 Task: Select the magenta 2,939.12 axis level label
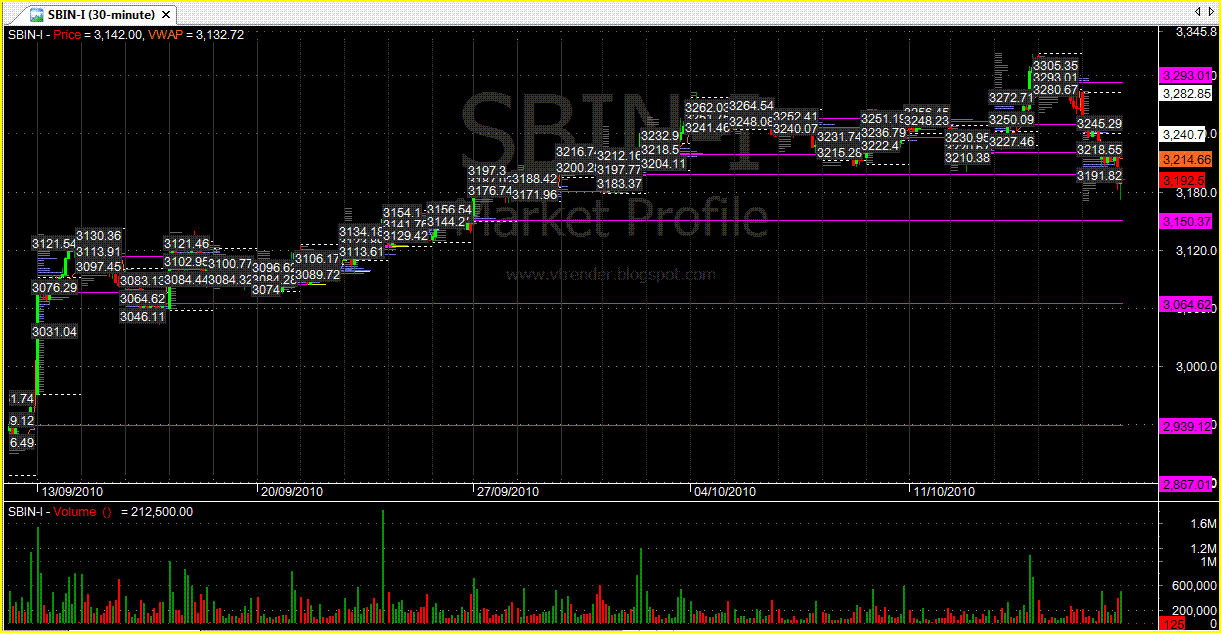(x=1186, y=426)
